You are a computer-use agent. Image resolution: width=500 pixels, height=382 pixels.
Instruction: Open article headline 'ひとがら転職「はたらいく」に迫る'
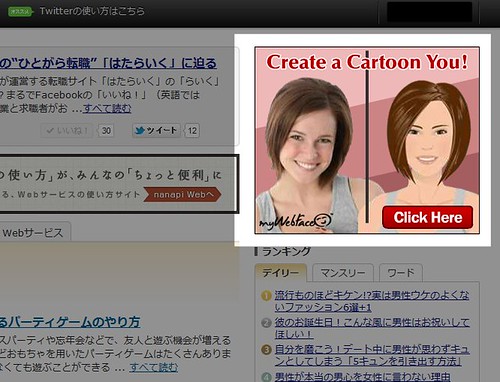[108, 63]
